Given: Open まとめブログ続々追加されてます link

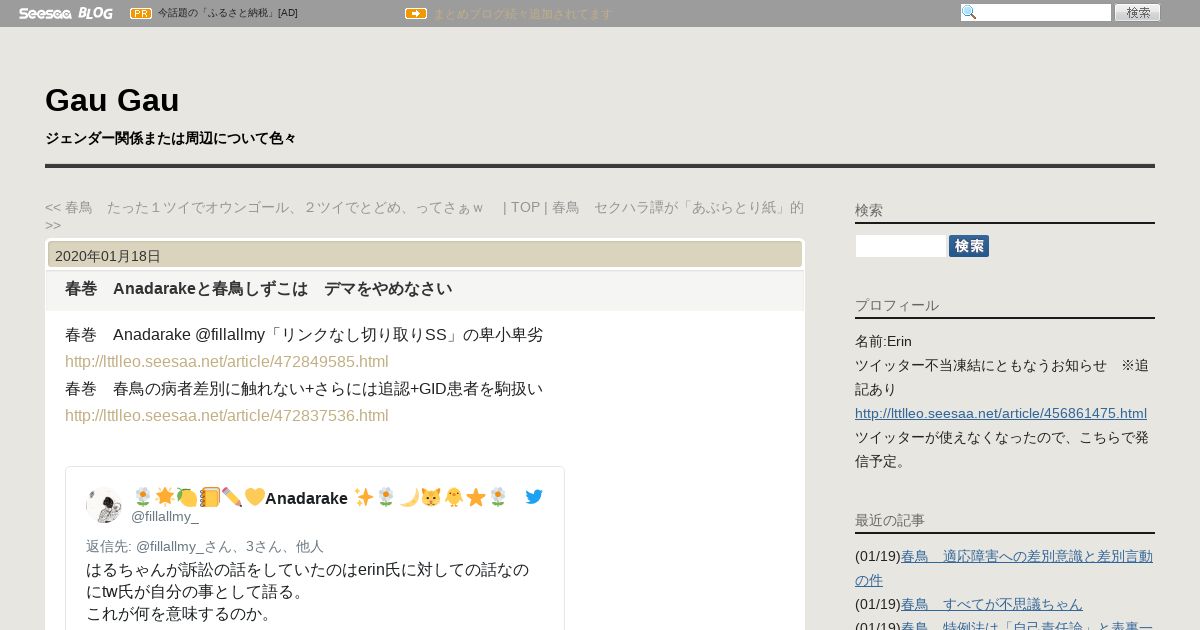Looking at the screenshot, I should pyautogui.click(x=522, y=14).
